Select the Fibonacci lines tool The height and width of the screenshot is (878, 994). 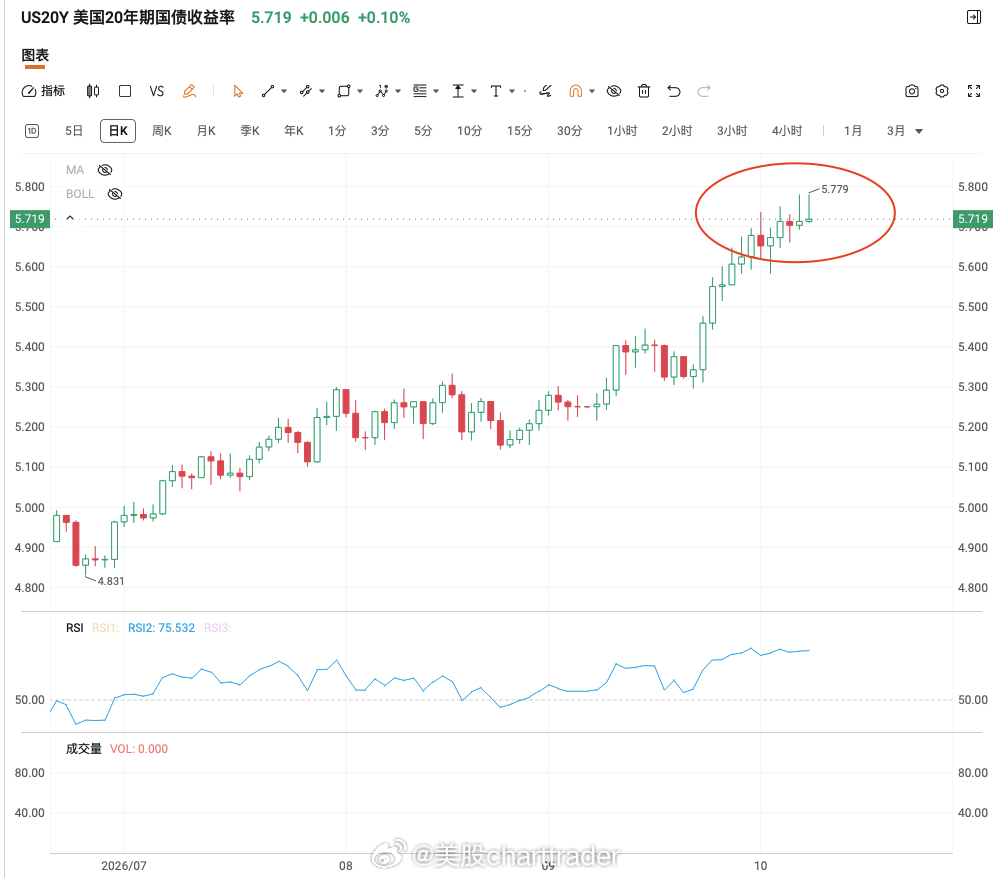pyautogui.click(x=420, y=91)
